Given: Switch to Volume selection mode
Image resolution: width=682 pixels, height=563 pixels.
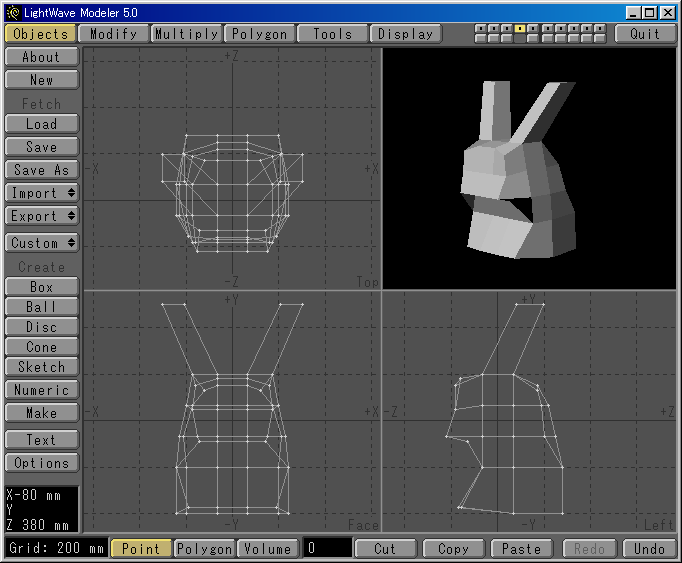Looking at the screenshot, I should point(268,548).
